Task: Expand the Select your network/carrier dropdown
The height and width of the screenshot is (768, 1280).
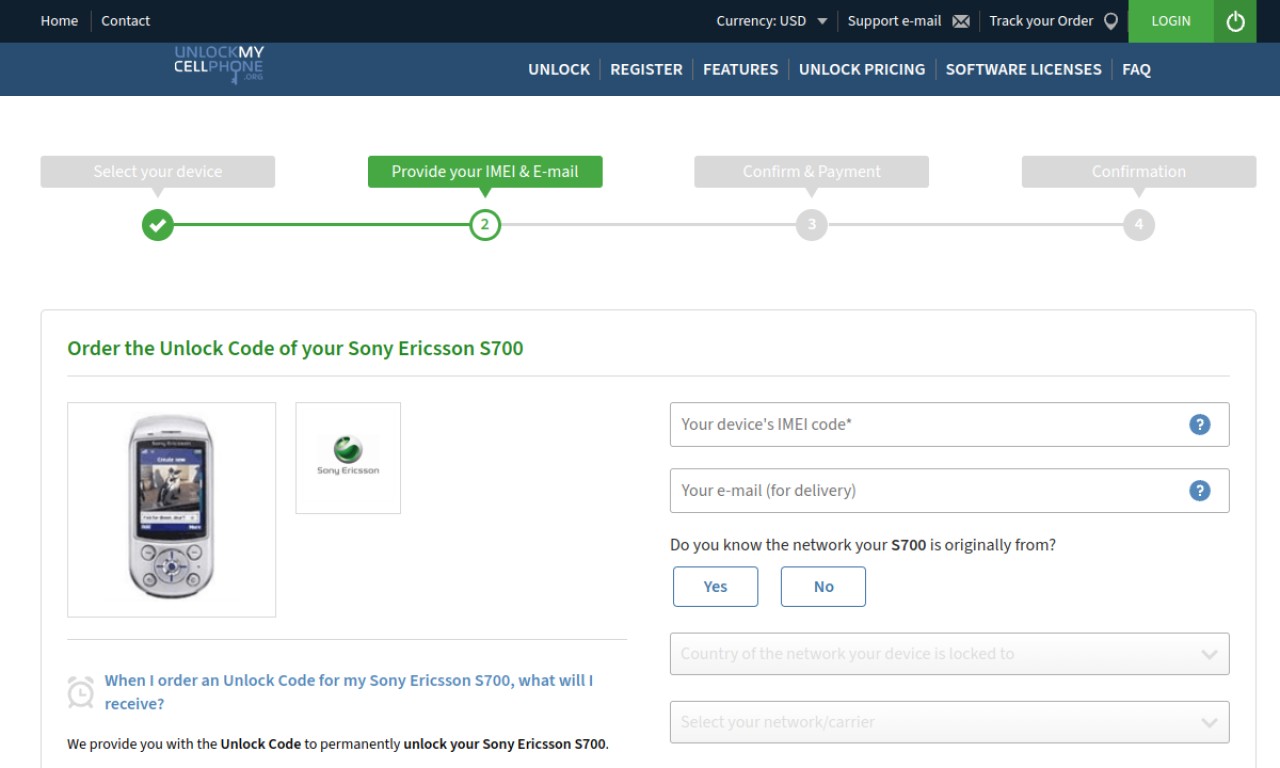Action: (x=949, y=722)
